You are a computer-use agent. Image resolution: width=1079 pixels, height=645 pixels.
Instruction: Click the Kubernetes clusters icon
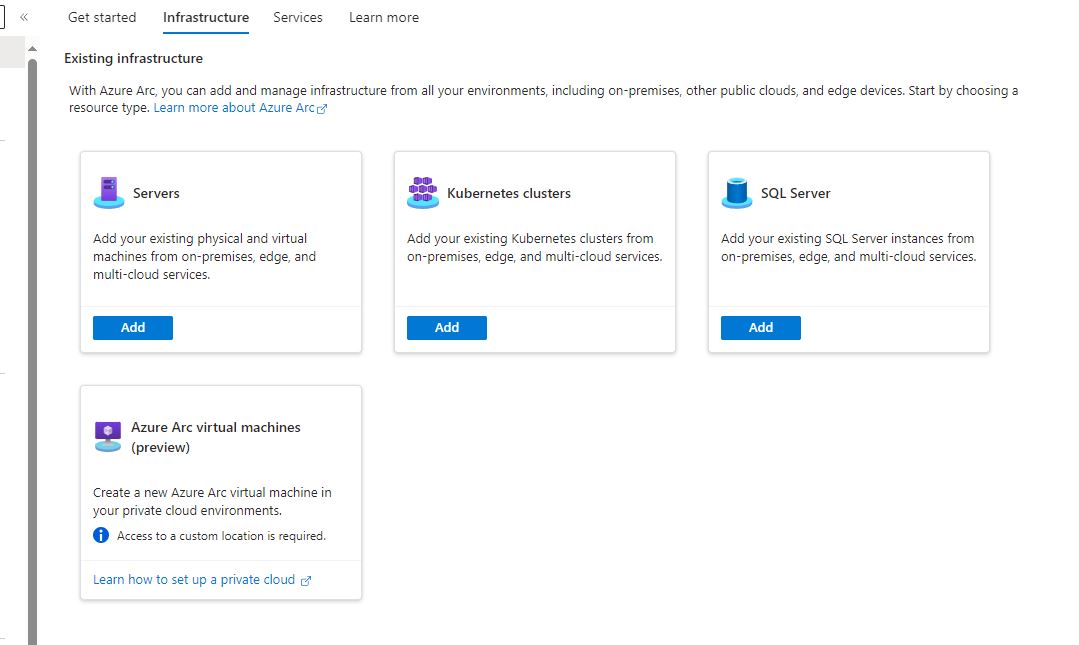click(x=423, y=192)
